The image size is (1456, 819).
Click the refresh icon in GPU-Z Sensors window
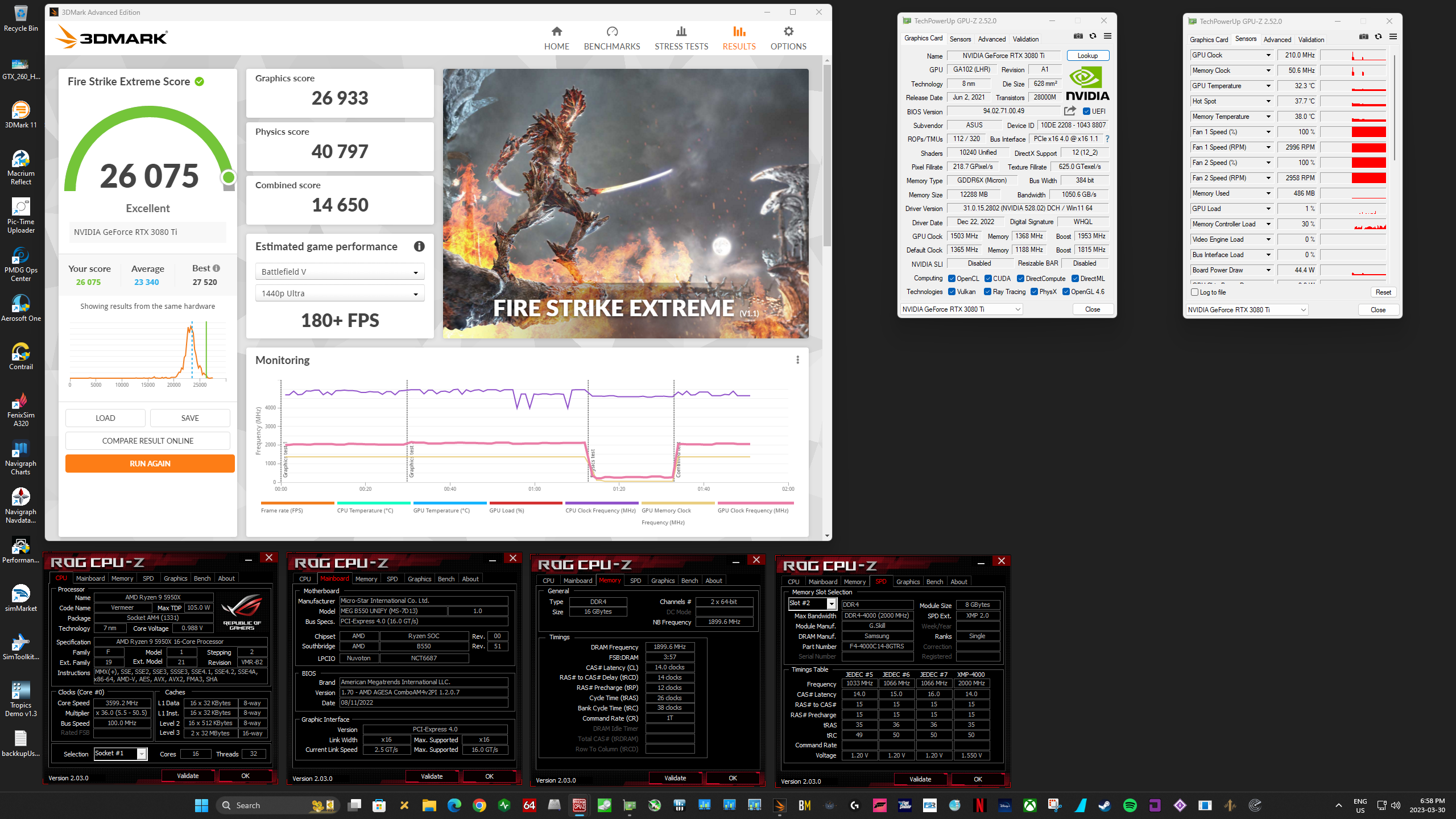click(1378, 36)
